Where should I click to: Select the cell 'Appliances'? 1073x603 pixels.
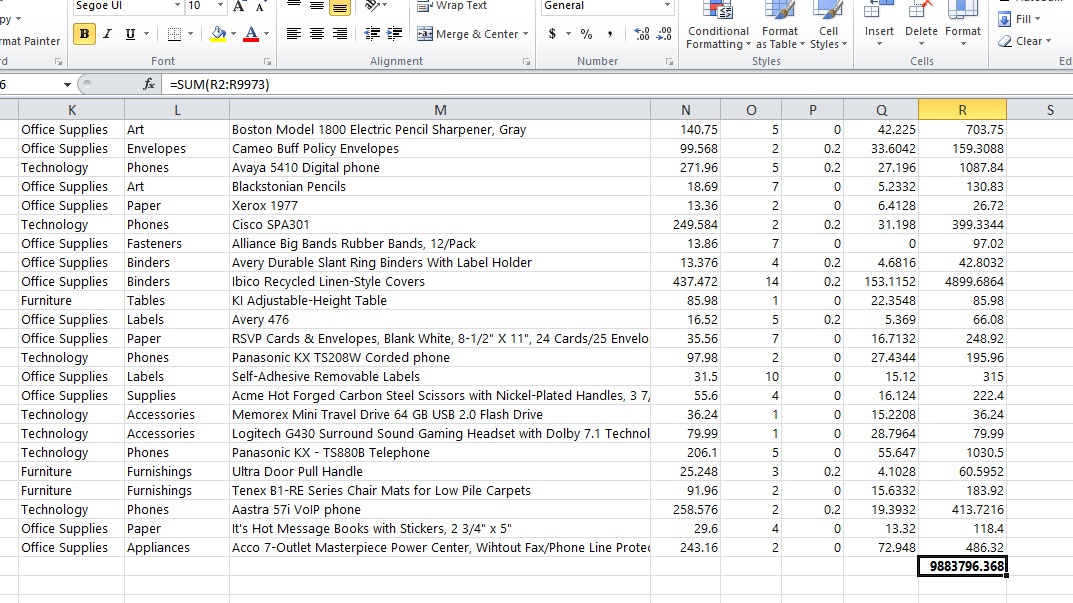177,548
